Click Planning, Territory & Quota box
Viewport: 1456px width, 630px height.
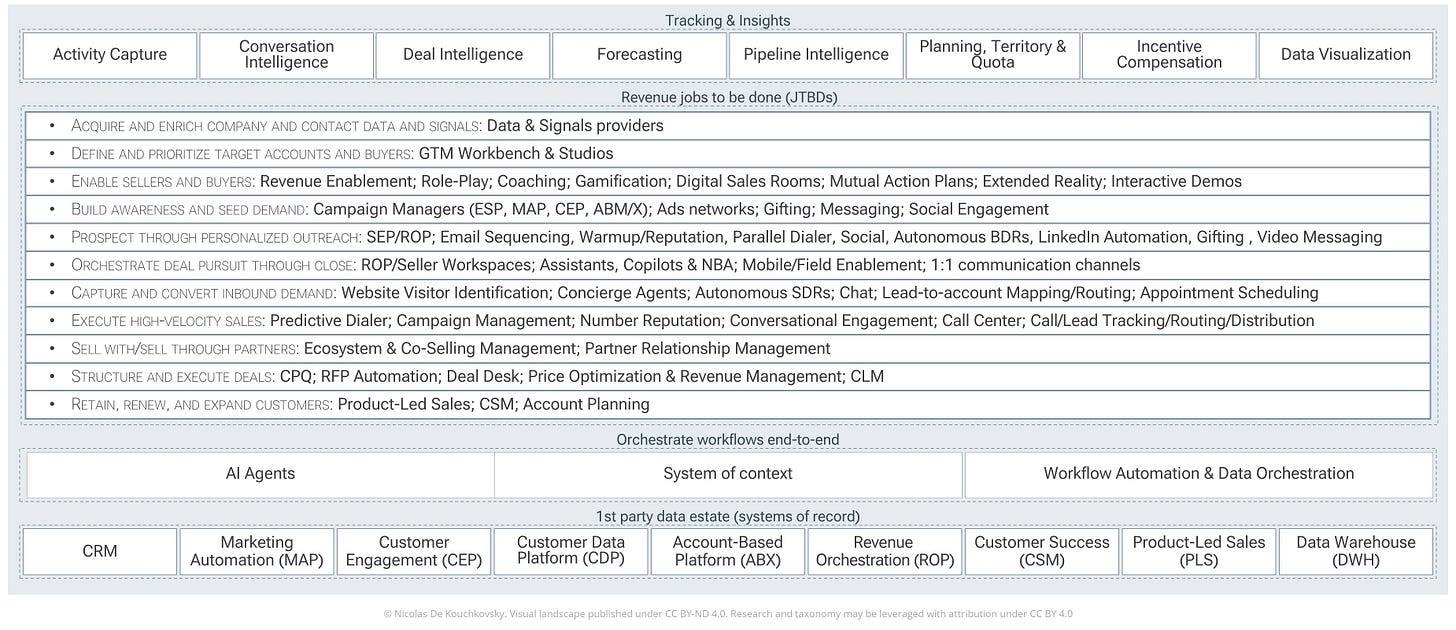coord(992,55)
